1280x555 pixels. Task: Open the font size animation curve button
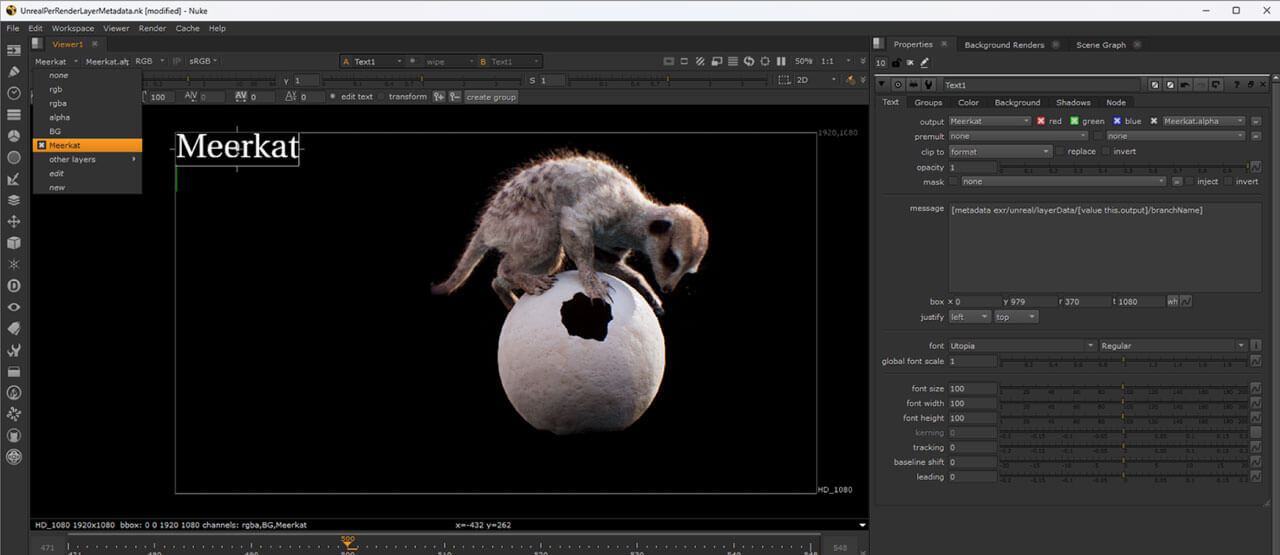1256,389
